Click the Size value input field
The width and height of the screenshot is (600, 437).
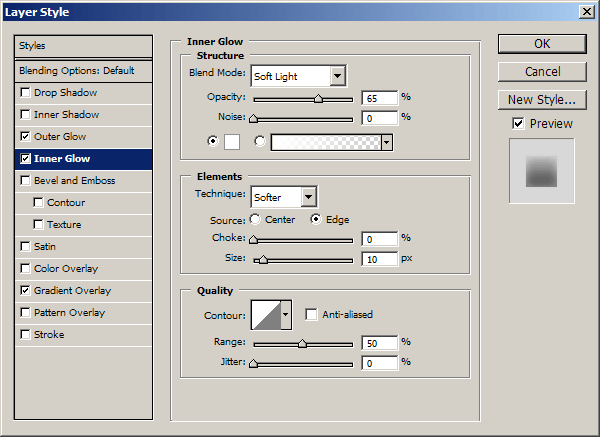coord(379,260)
